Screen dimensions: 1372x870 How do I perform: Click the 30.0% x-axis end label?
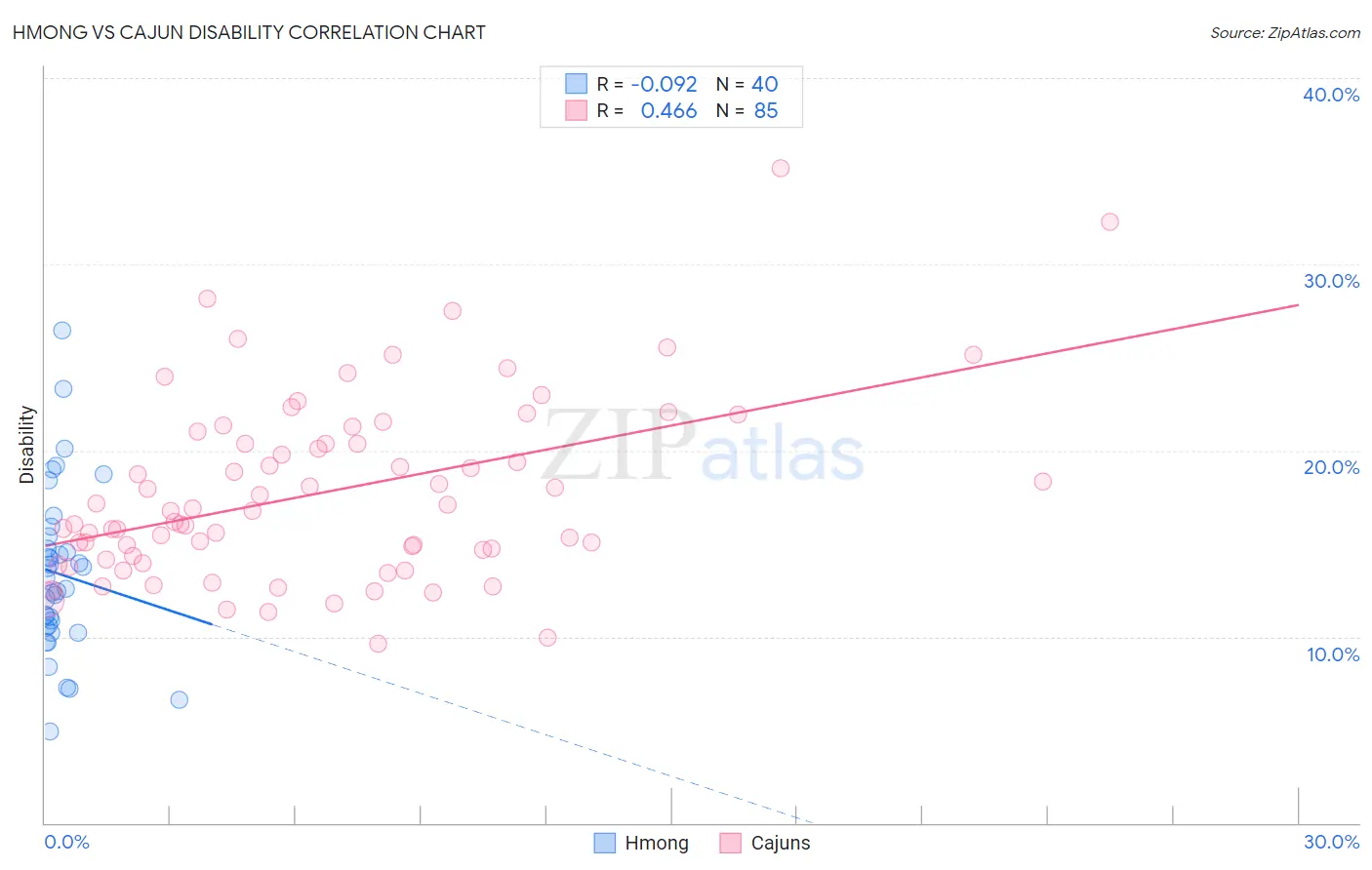(x=1332, y=842)
